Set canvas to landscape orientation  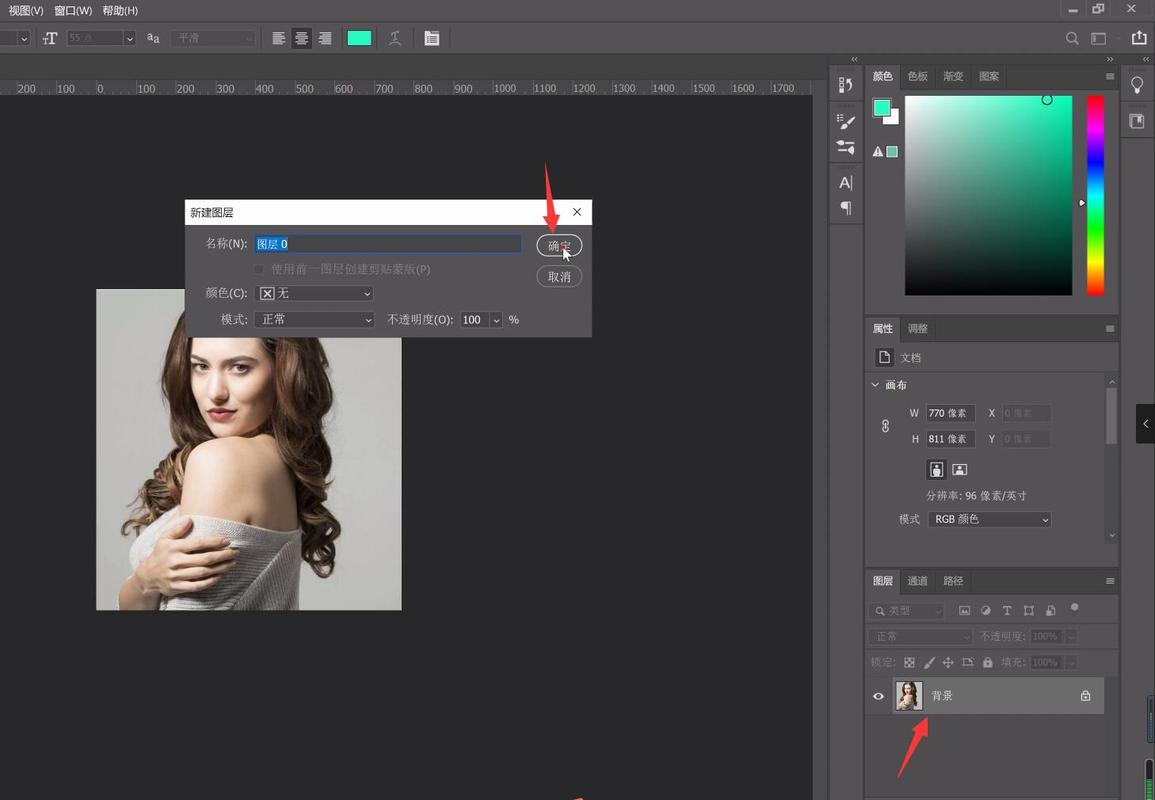pos(959,469)
